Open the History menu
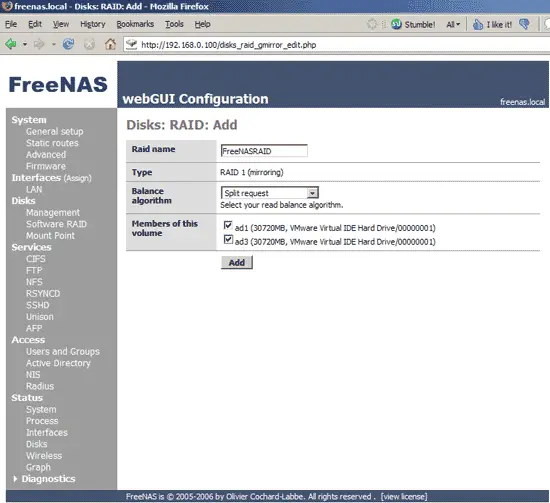550x503 pixels. point(93,24)
